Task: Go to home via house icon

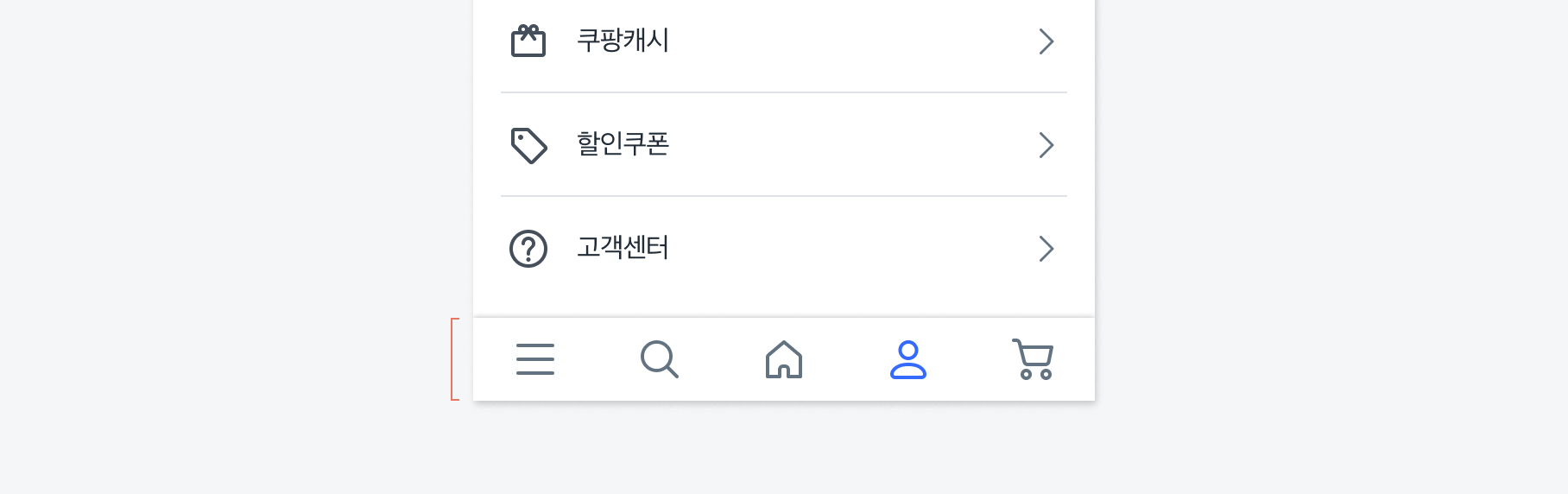Action: (784, 359)
